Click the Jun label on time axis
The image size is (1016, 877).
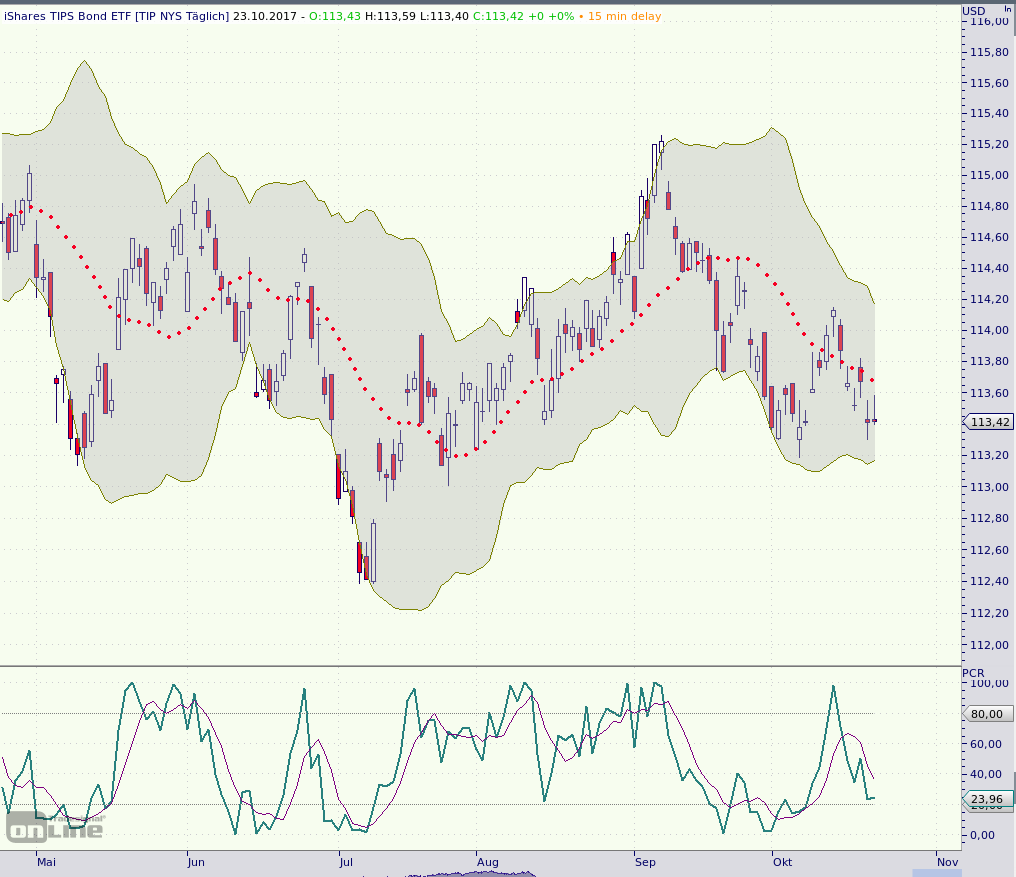tap(196, 862)
